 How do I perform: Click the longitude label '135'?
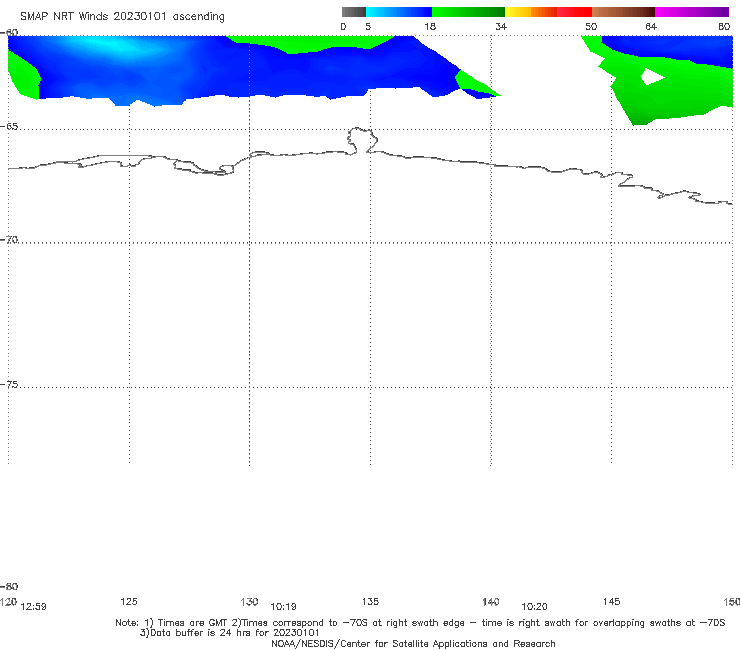point(370,601)
